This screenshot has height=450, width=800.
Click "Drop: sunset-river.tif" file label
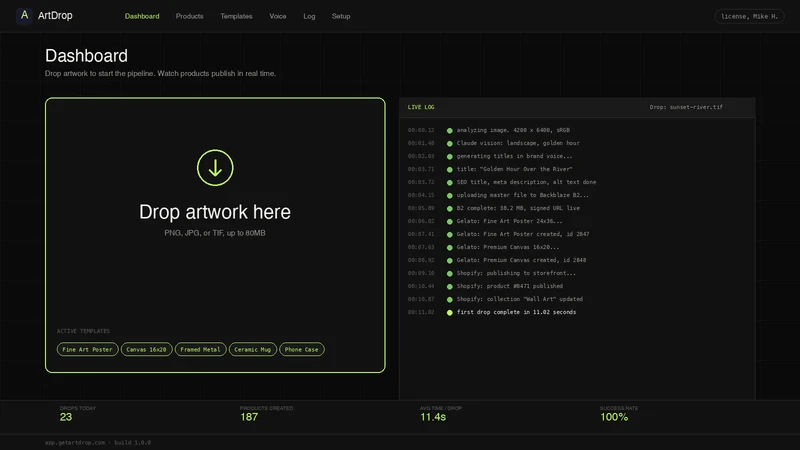[x=686, y=107]
